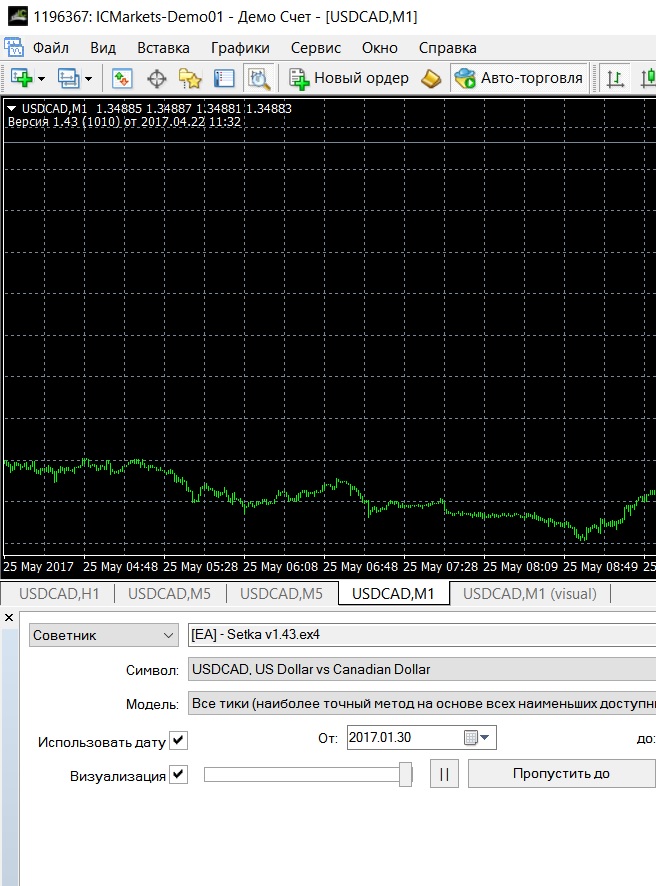Open the Файл menu
Screen dimensions: 656x886
pyautogui.click(x=51, y=48)
